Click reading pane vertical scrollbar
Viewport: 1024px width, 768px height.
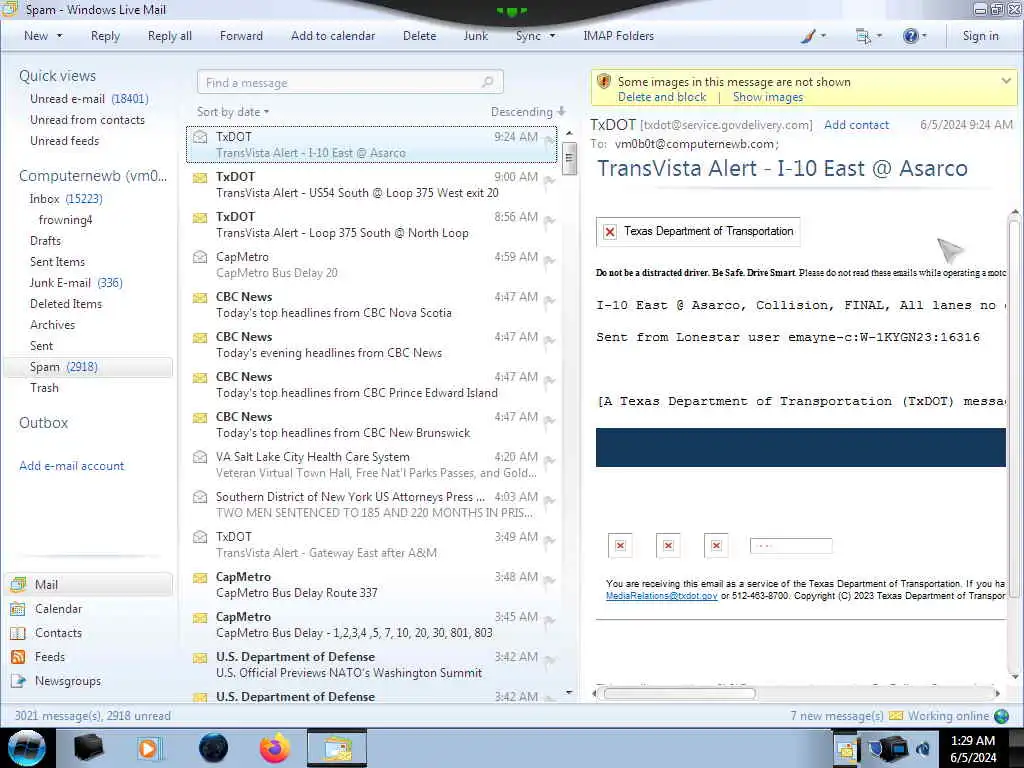1014,409
